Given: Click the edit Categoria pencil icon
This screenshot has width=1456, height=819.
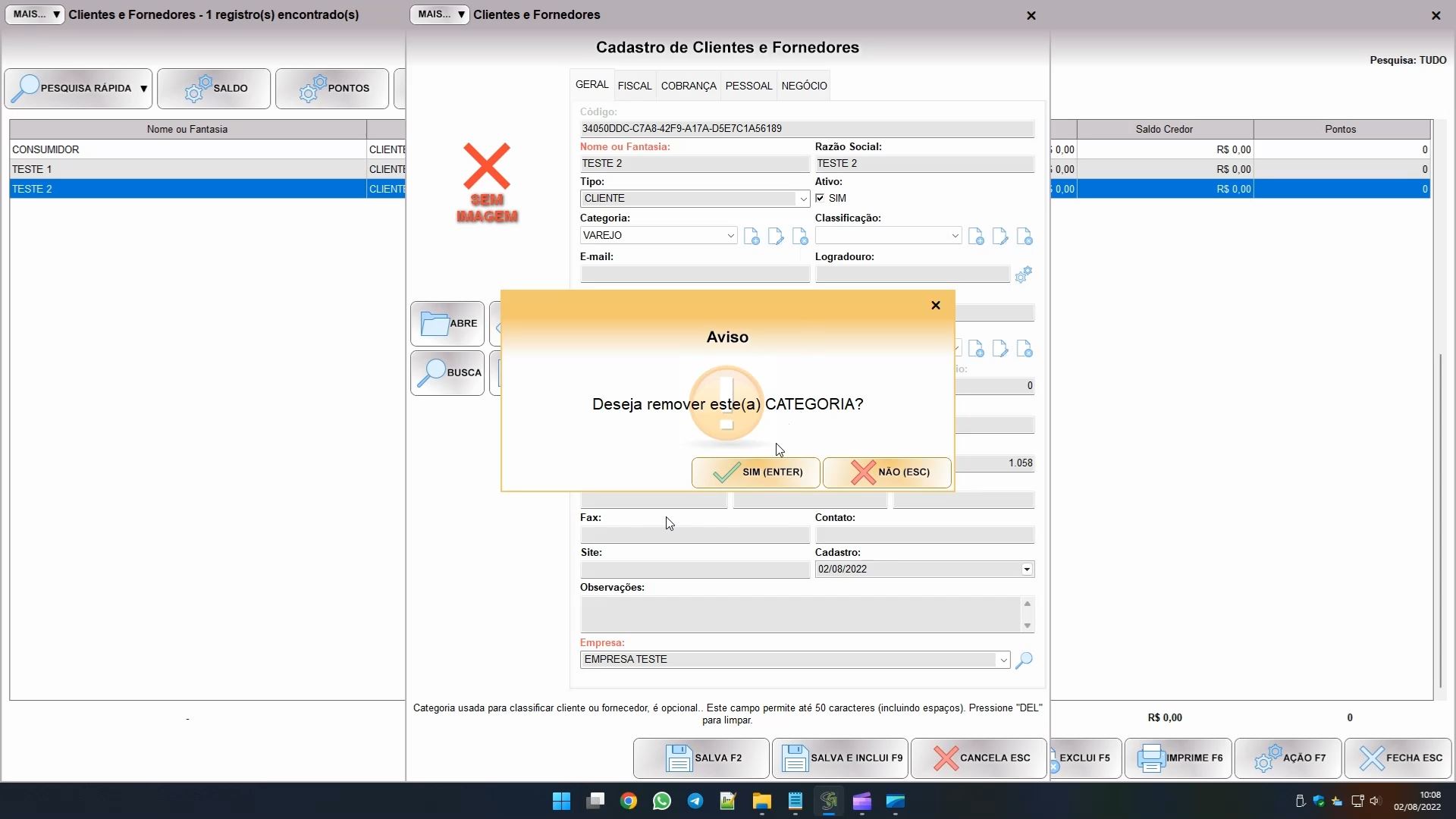Looking at the screenshot, I should click(776, 237).
